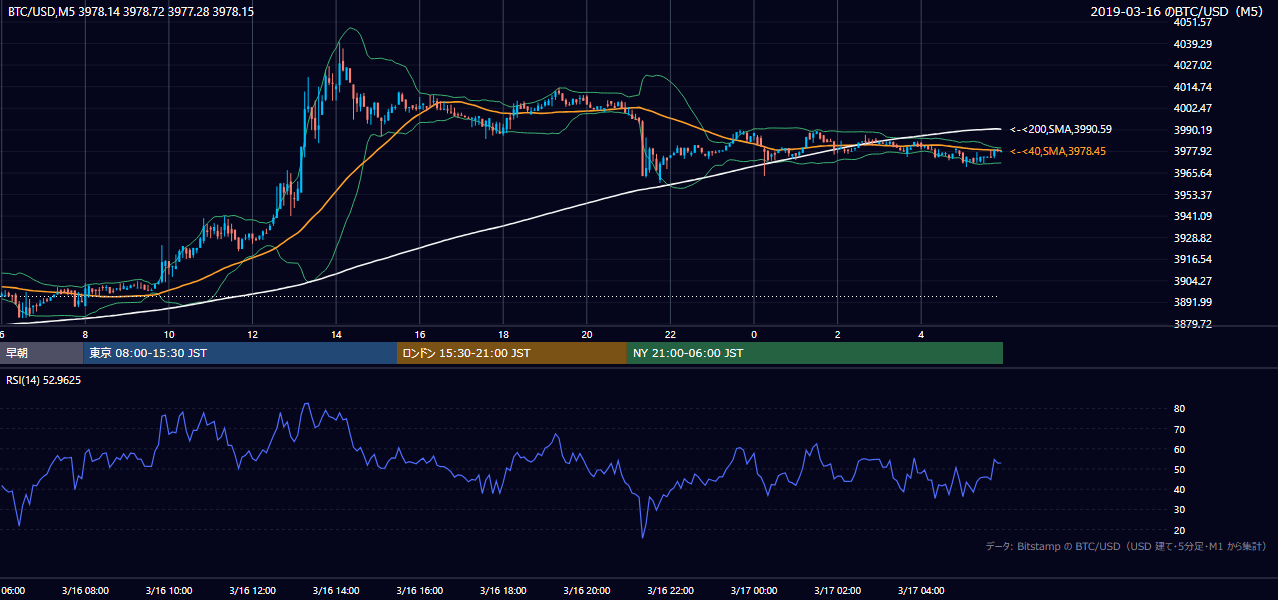This screenshot has height=600, width=1278.
Task: Click hour label 18 under the price chart
Action: (504, 334)
